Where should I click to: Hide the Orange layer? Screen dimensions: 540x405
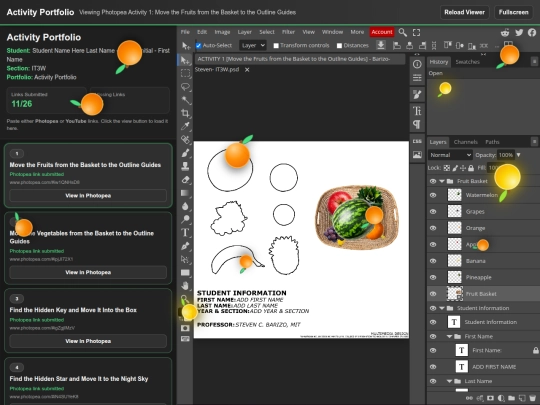point(433,228)
